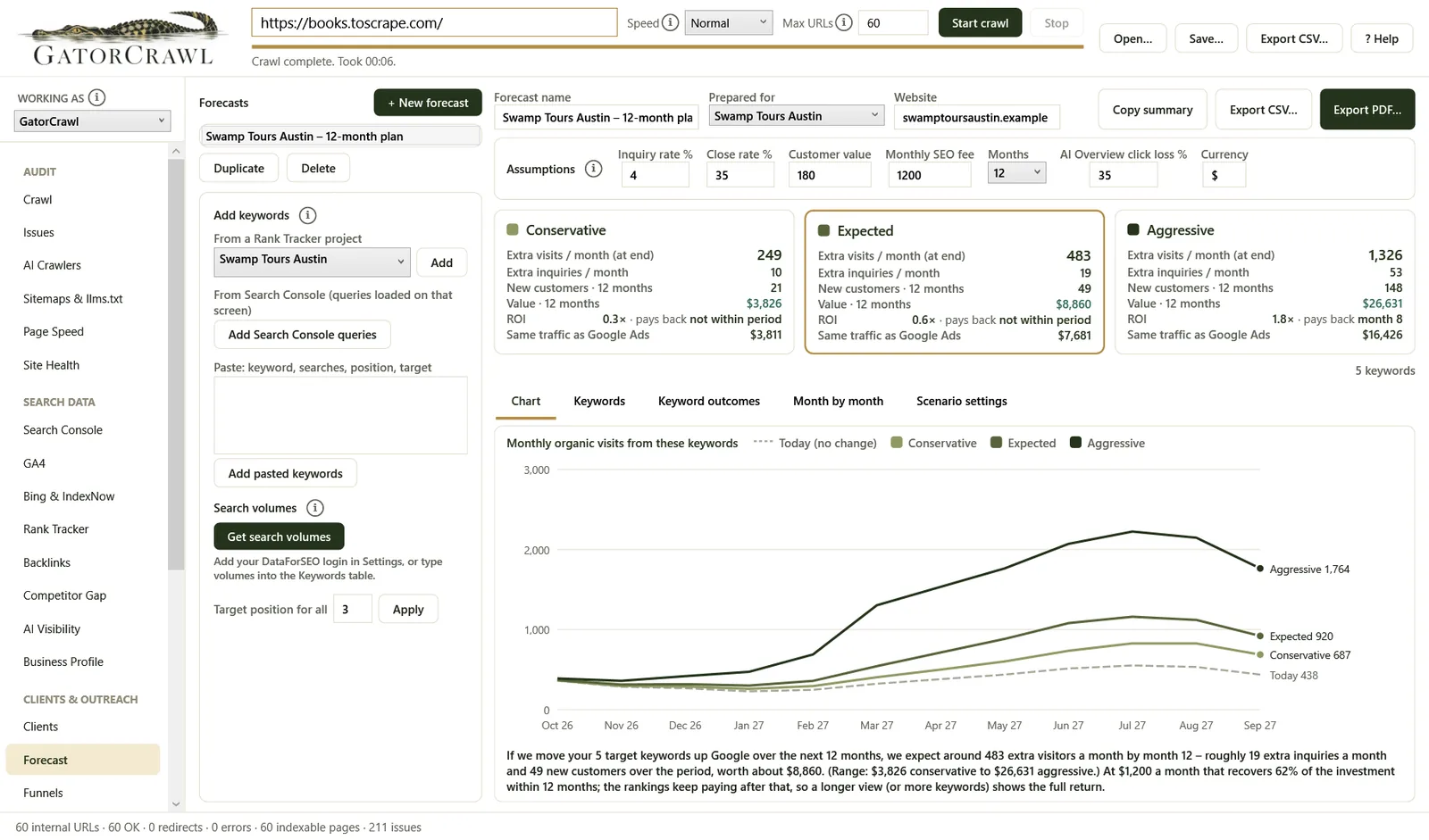Image resolution: width=1429 pixels, height=840 pixels.
Task: Click the New forecast button
Action: (428, 103)
